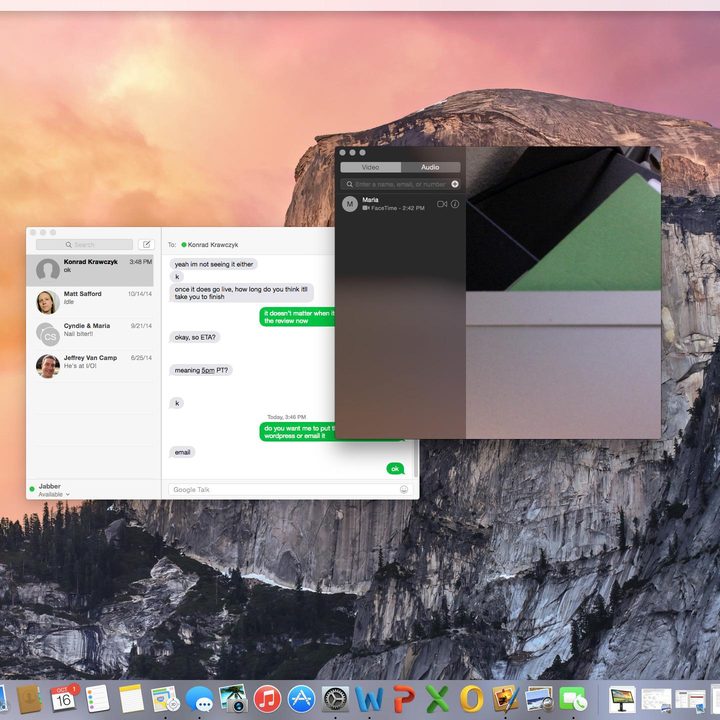Expand the Jabber Available status dropdown
This screenshot has height=720, width=720.
pos(54,494)
